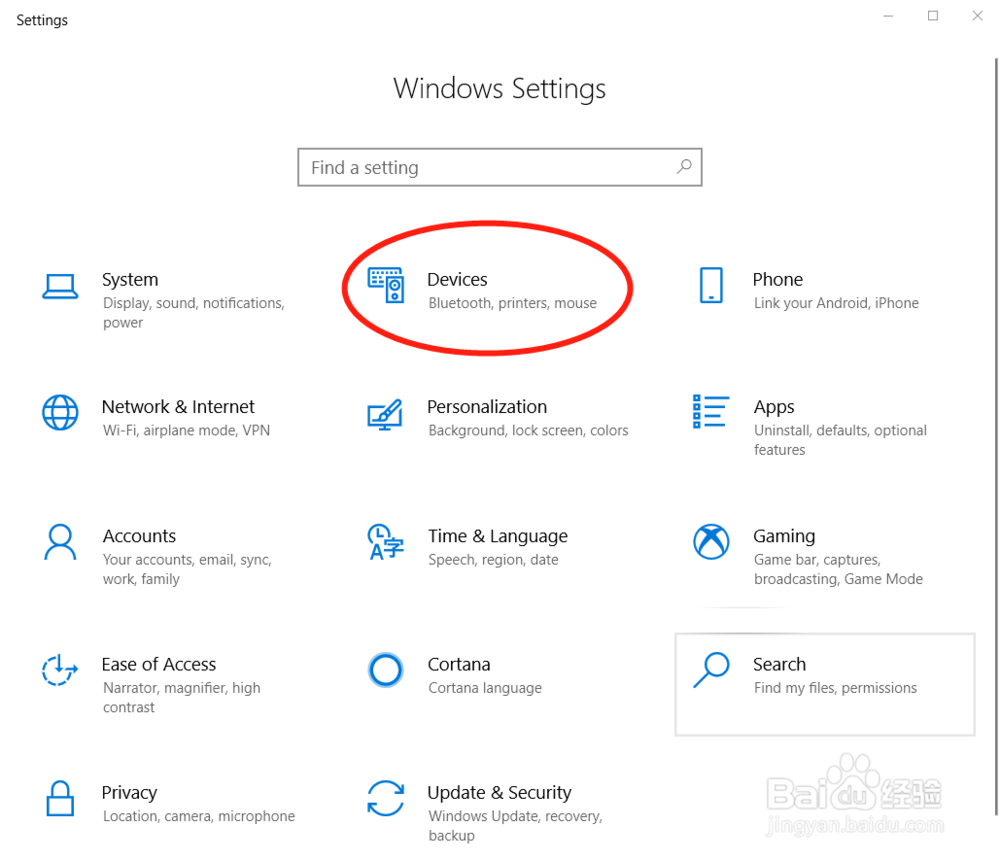Viewport: 1000px width, 860px height.
Task: Select the Accounts category title
Action: 139,536
